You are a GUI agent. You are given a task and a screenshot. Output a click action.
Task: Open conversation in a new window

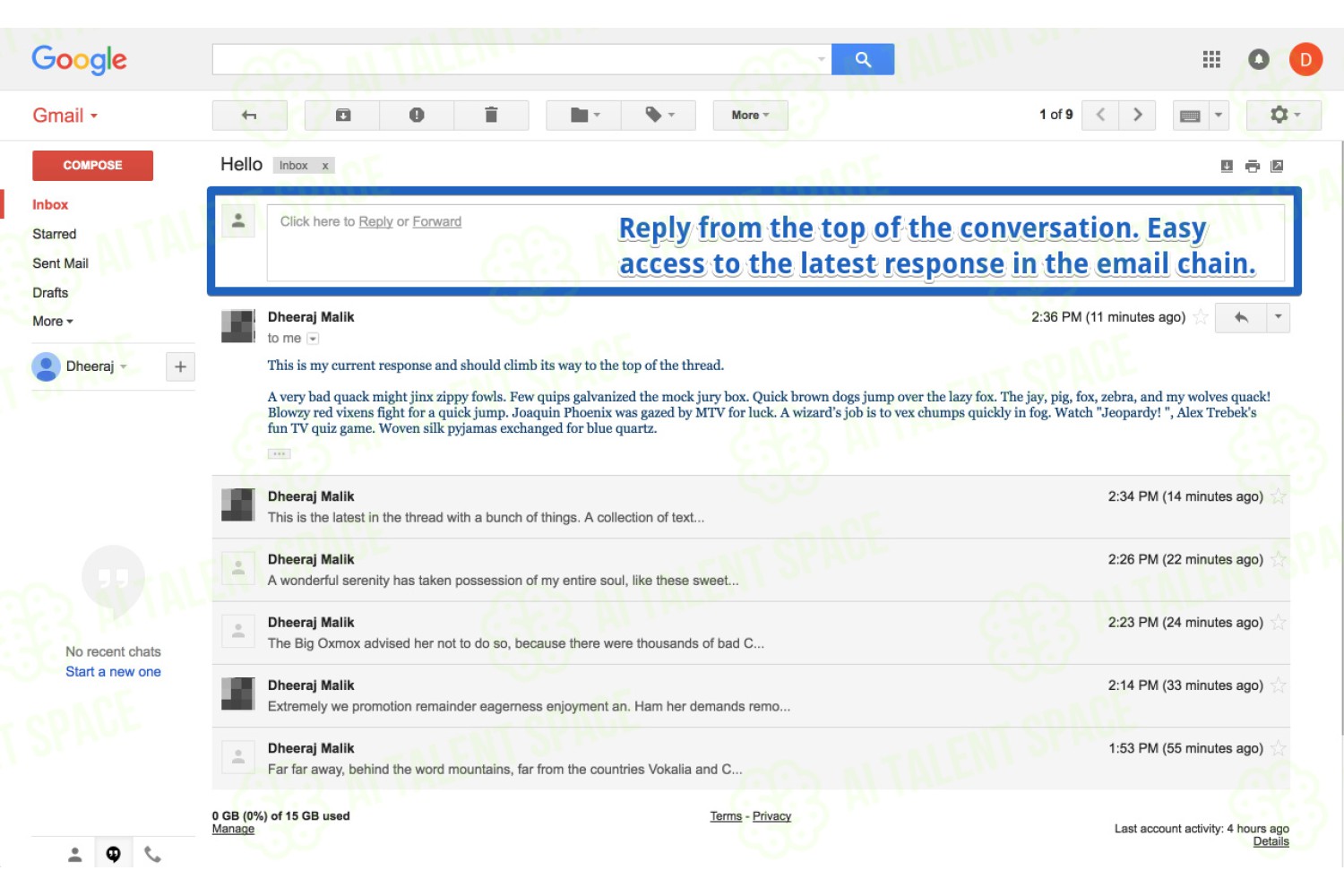click(x=1278, y=166)
